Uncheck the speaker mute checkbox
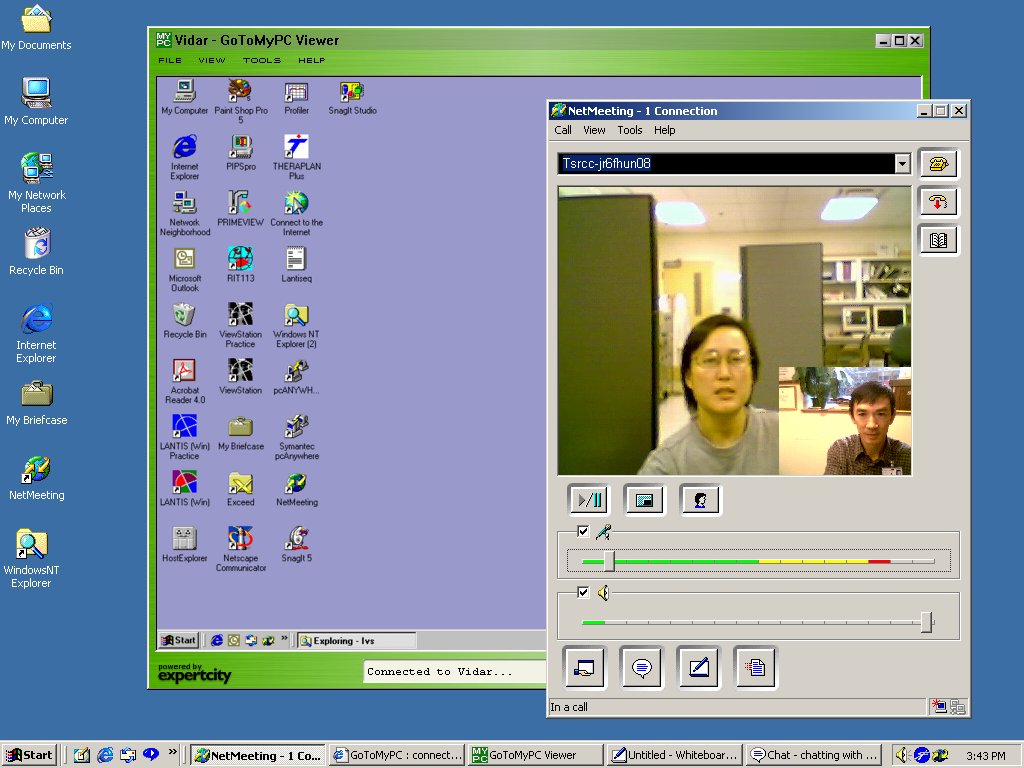Viewport: 1024px width, 768px height. 583,593
